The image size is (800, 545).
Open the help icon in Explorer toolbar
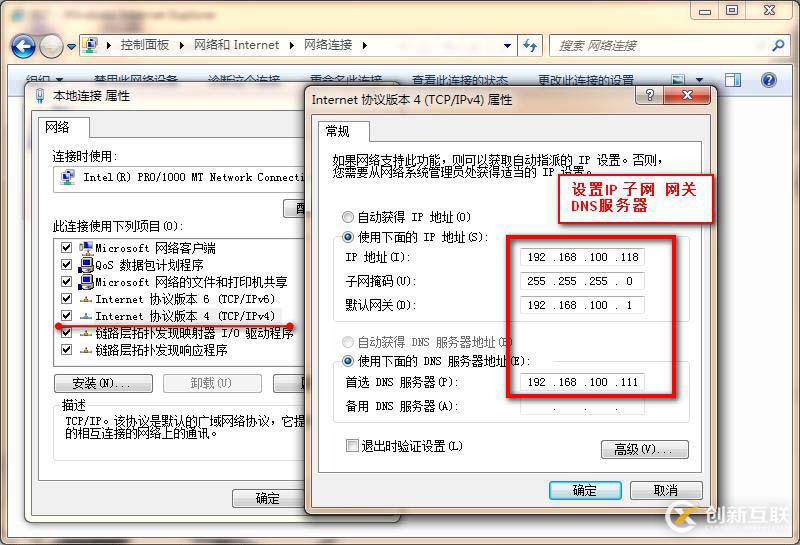pos(769,80)
